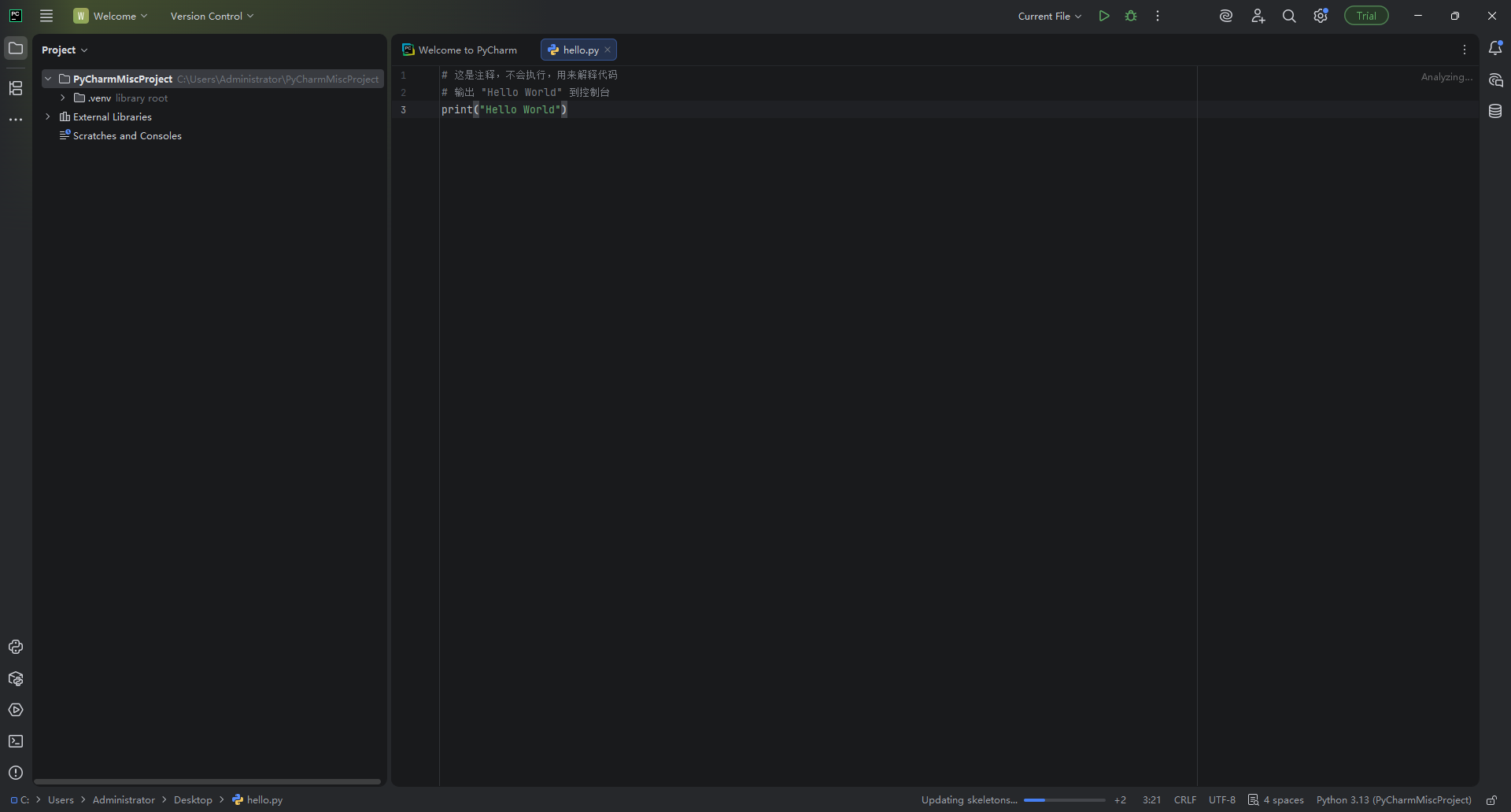1511x812 pixels.
Task: Open the Database tool window
Action: [x=1495, y=112]
